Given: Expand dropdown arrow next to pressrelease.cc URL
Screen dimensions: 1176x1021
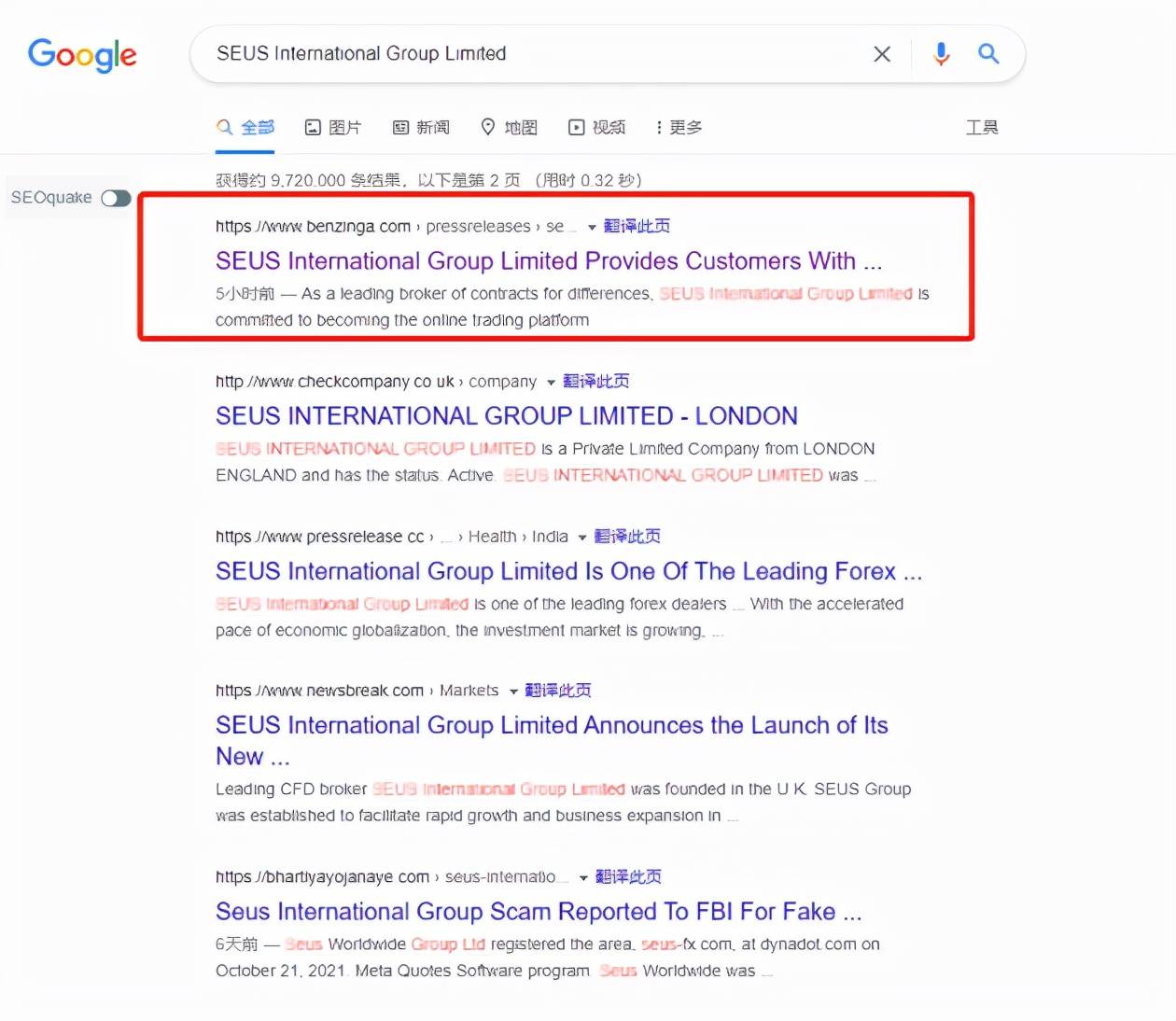Looking at the screenshot, I should (582, 537).
